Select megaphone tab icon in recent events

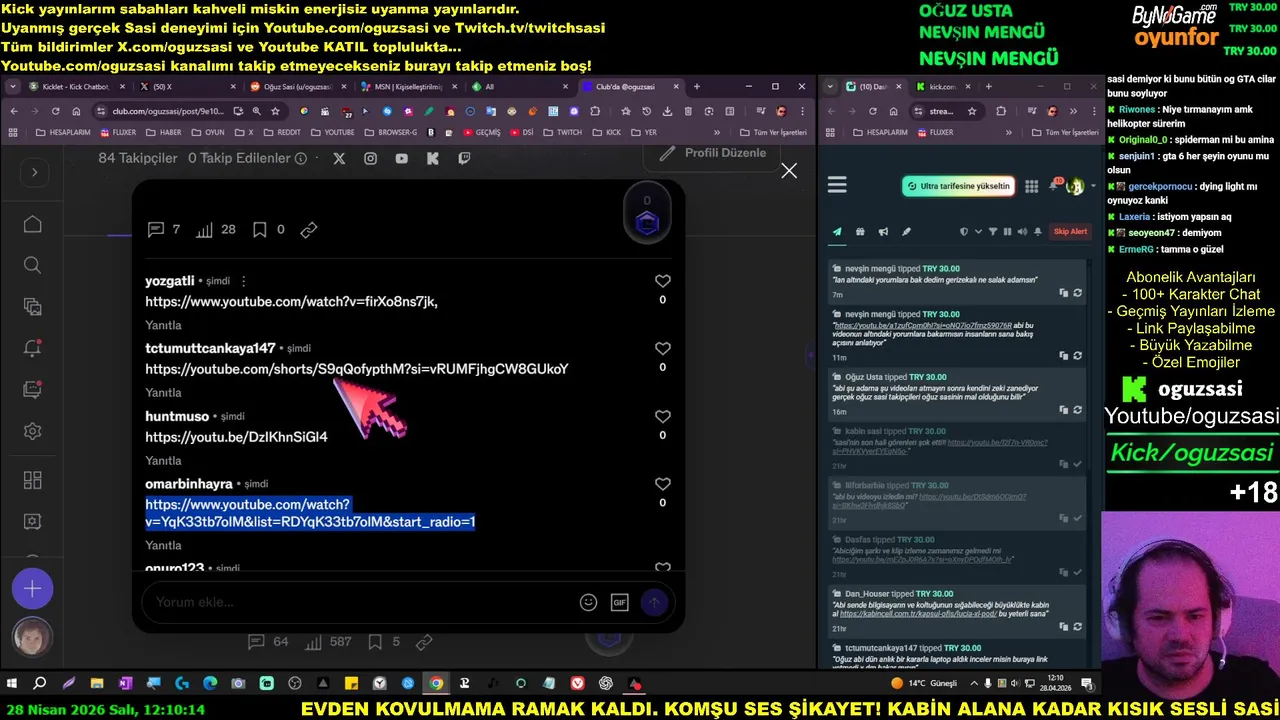883,232
